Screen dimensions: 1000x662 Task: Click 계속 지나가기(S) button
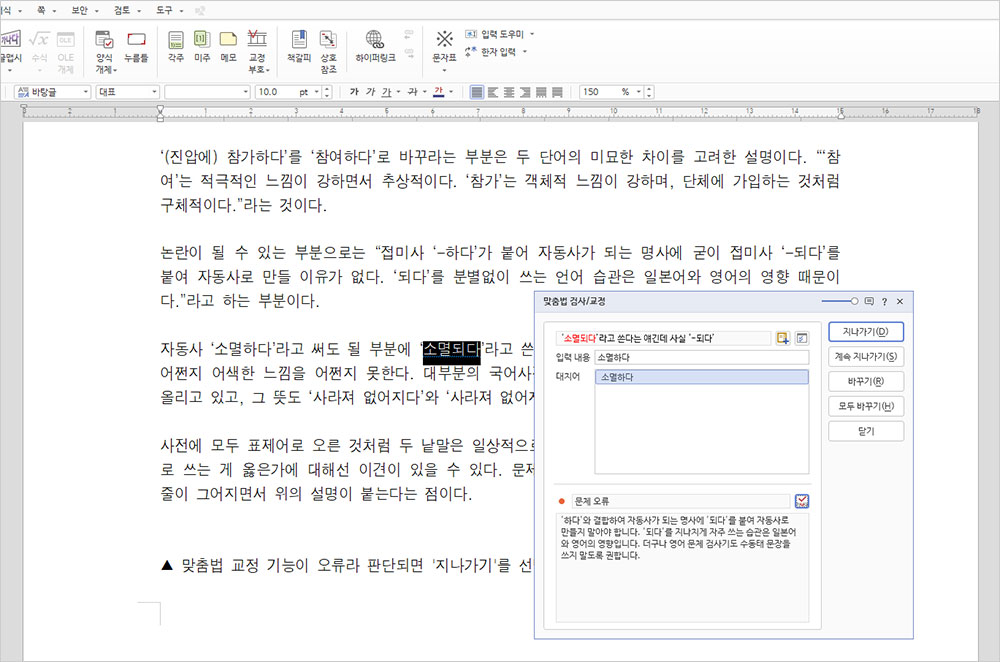click(866, 357)
